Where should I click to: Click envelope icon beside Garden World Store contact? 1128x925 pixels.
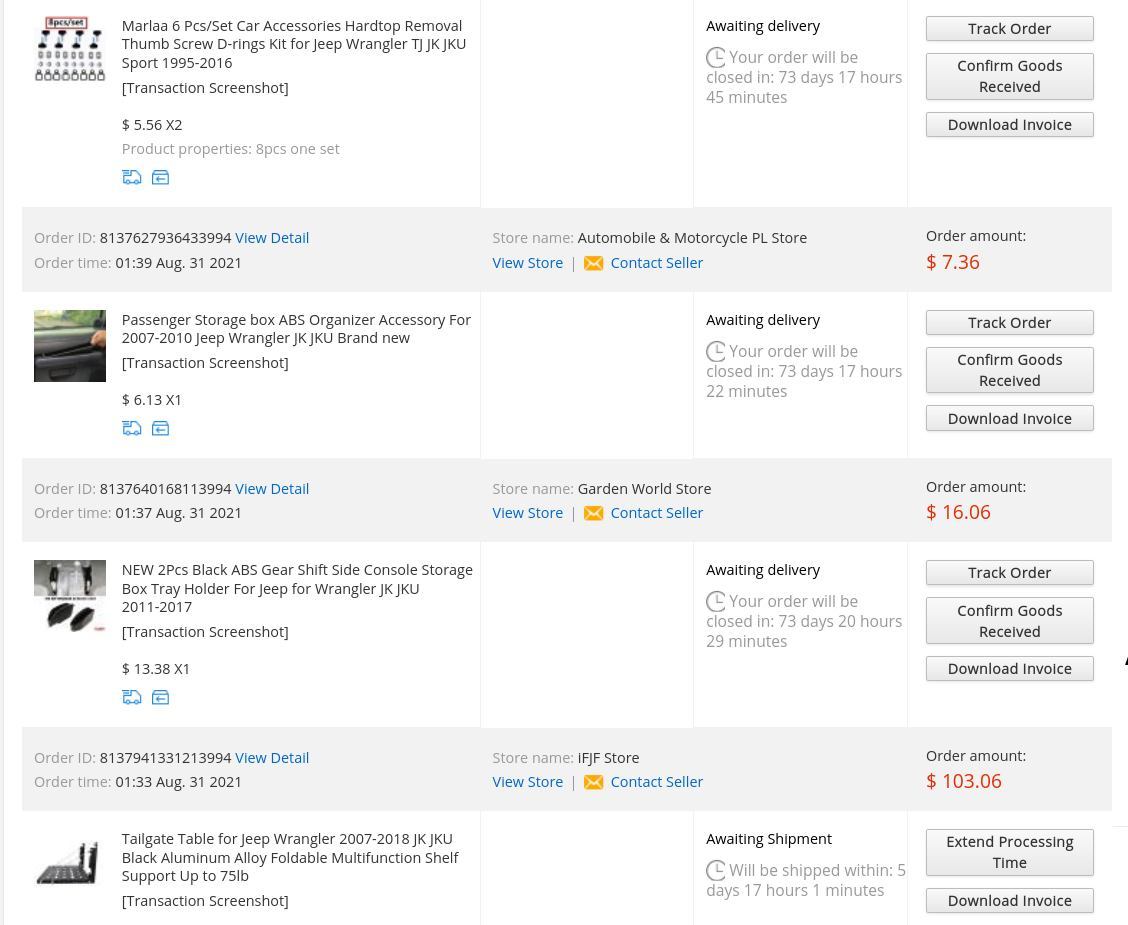click(x=594, y=513)
